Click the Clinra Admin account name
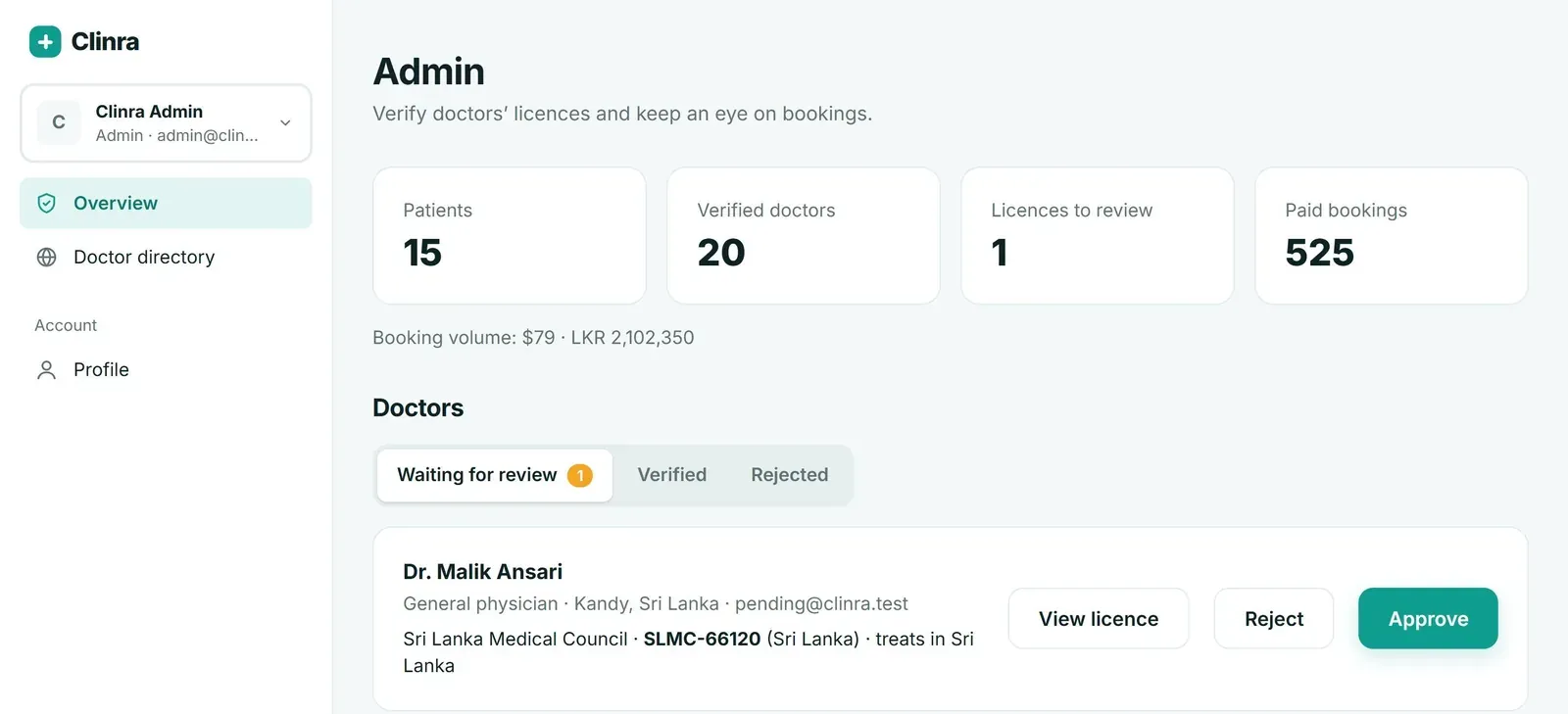Viewport: 1568px width, 714px height. point(149,112)
